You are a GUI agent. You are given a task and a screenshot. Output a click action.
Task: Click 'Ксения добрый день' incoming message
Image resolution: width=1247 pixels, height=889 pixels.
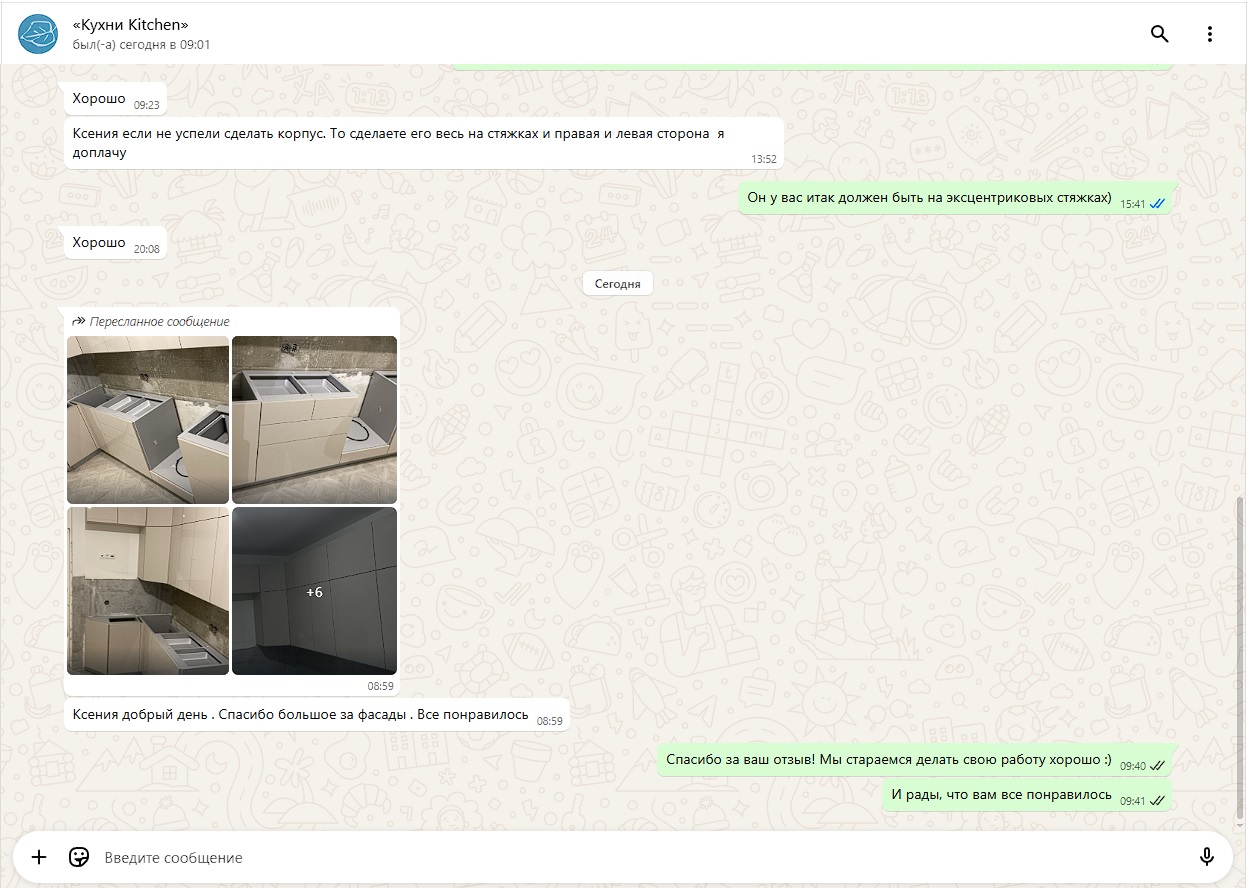click(300, 715)
